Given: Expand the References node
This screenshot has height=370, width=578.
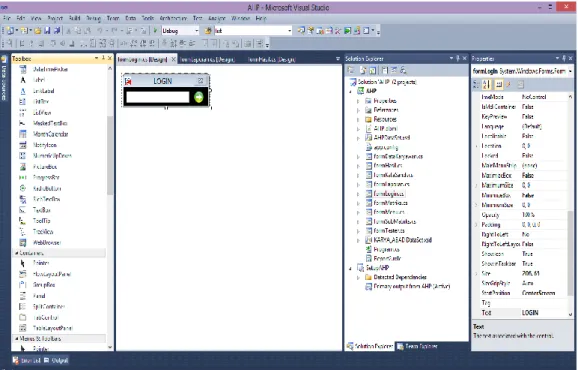Looking at the screenshot, I should [358, 110].
